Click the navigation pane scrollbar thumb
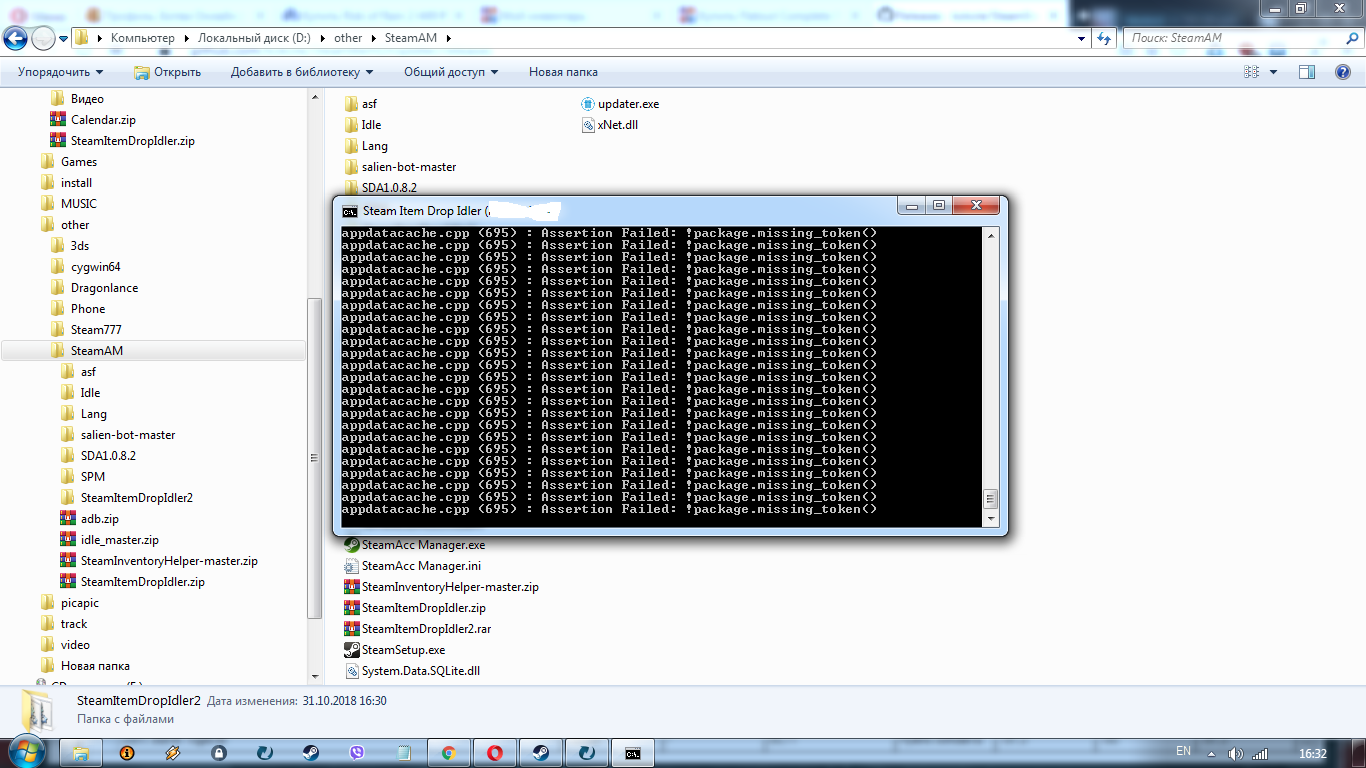 click(317, 458)
